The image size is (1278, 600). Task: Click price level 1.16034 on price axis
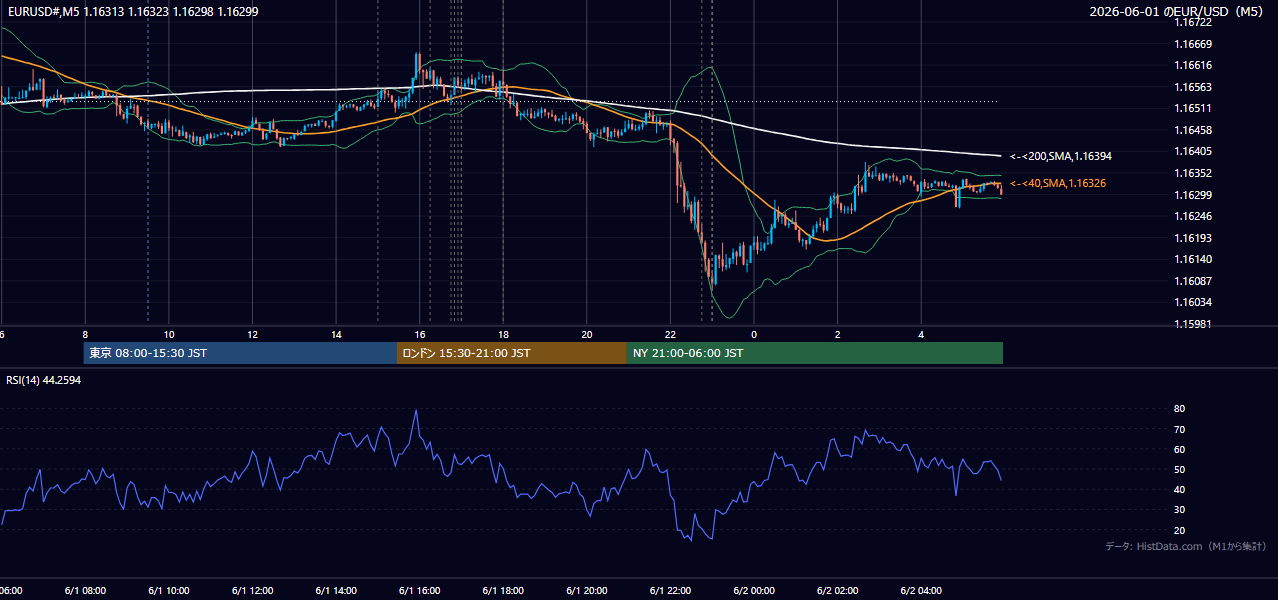(x=1194, y=302)
